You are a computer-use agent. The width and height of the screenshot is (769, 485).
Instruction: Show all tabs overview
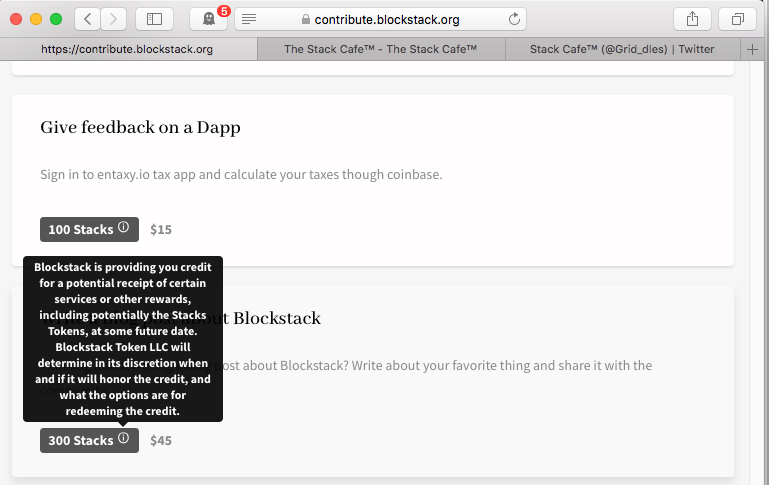[x=737, y=19]
